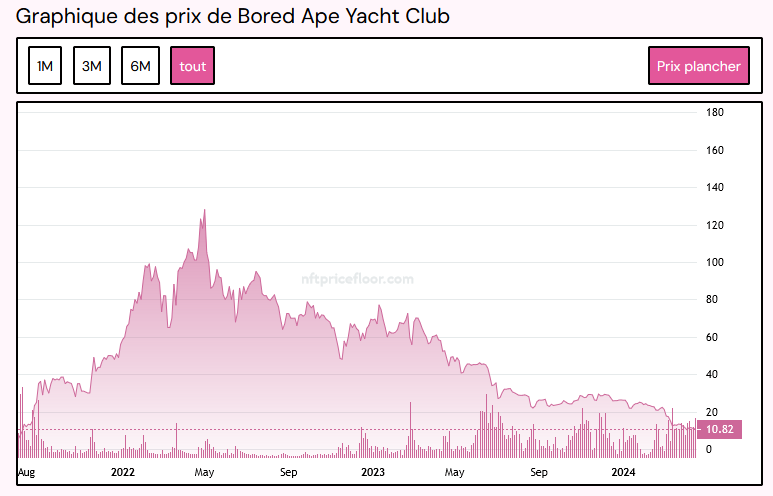Switch chart to 3M range
The width and height of the screenshot is (773, 496).
(92, 67)
